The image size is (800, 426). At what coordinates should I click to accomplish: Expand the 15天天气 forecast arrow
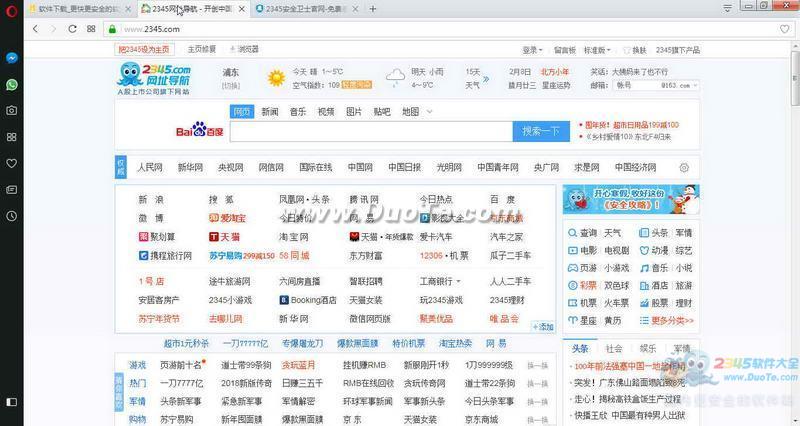486,79
